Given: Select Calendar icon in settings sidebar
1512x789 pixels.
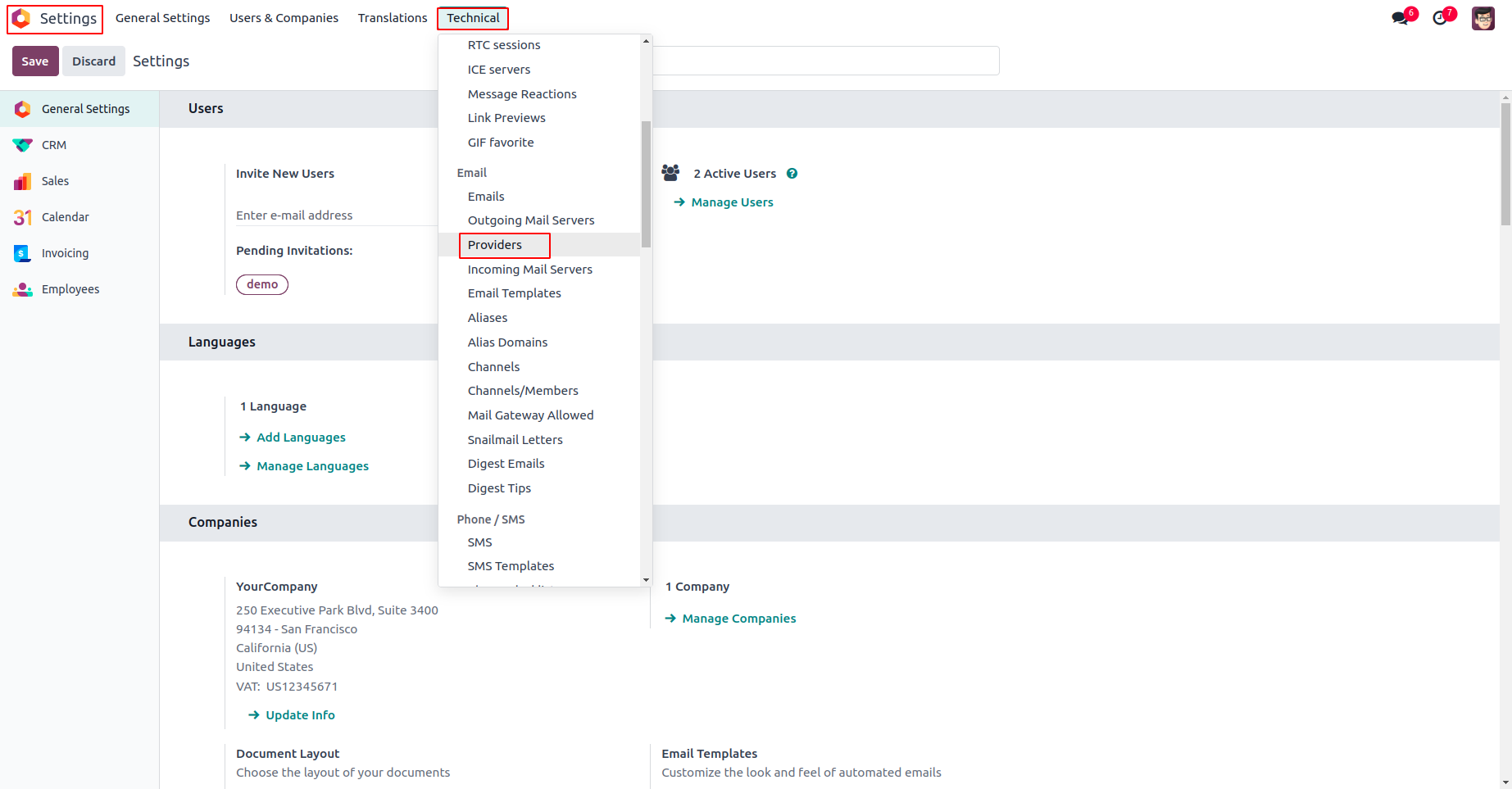Looking at the screenshot, I should (23, 217).
